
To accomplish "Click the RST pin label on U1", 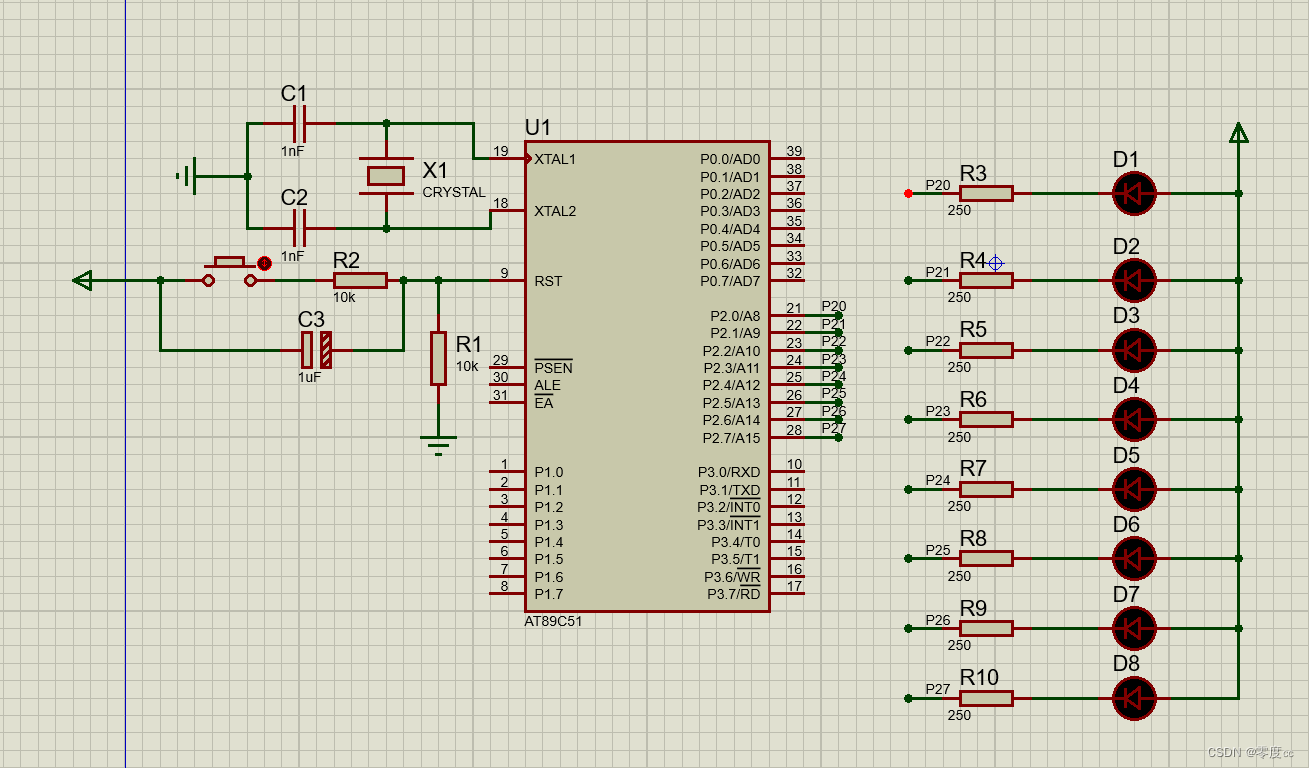I will pyautogui.click(x=548, y=281).
